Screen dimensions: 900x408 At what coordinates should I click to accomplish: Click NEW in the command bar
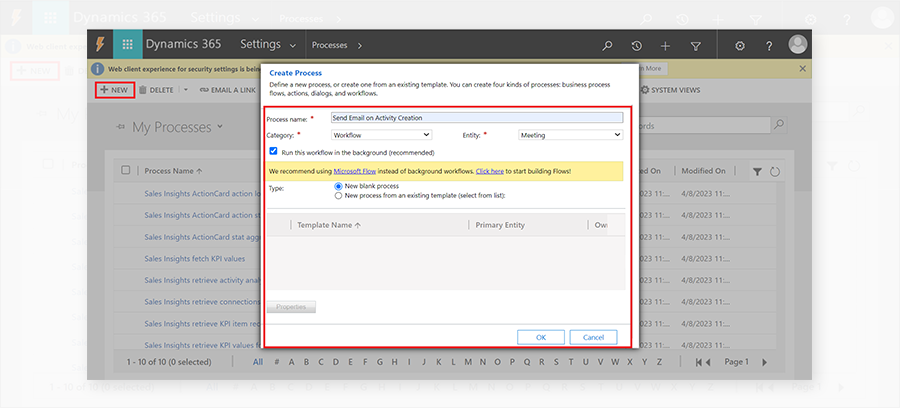[x=115, y=90]
